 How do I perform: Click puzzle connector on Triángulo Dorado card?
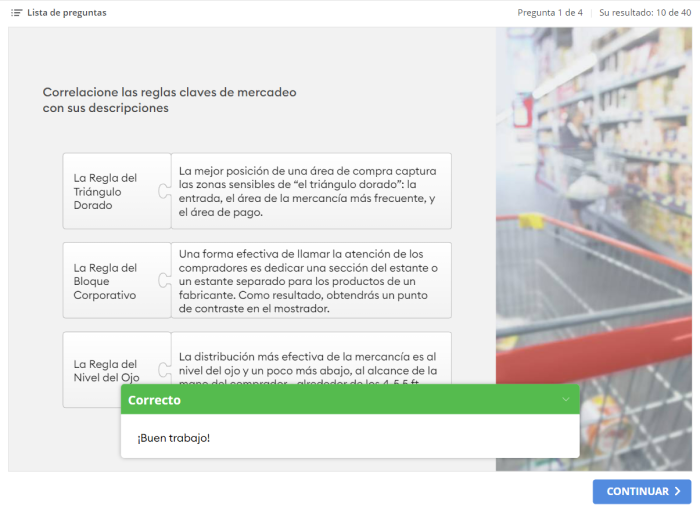(164, 191)
